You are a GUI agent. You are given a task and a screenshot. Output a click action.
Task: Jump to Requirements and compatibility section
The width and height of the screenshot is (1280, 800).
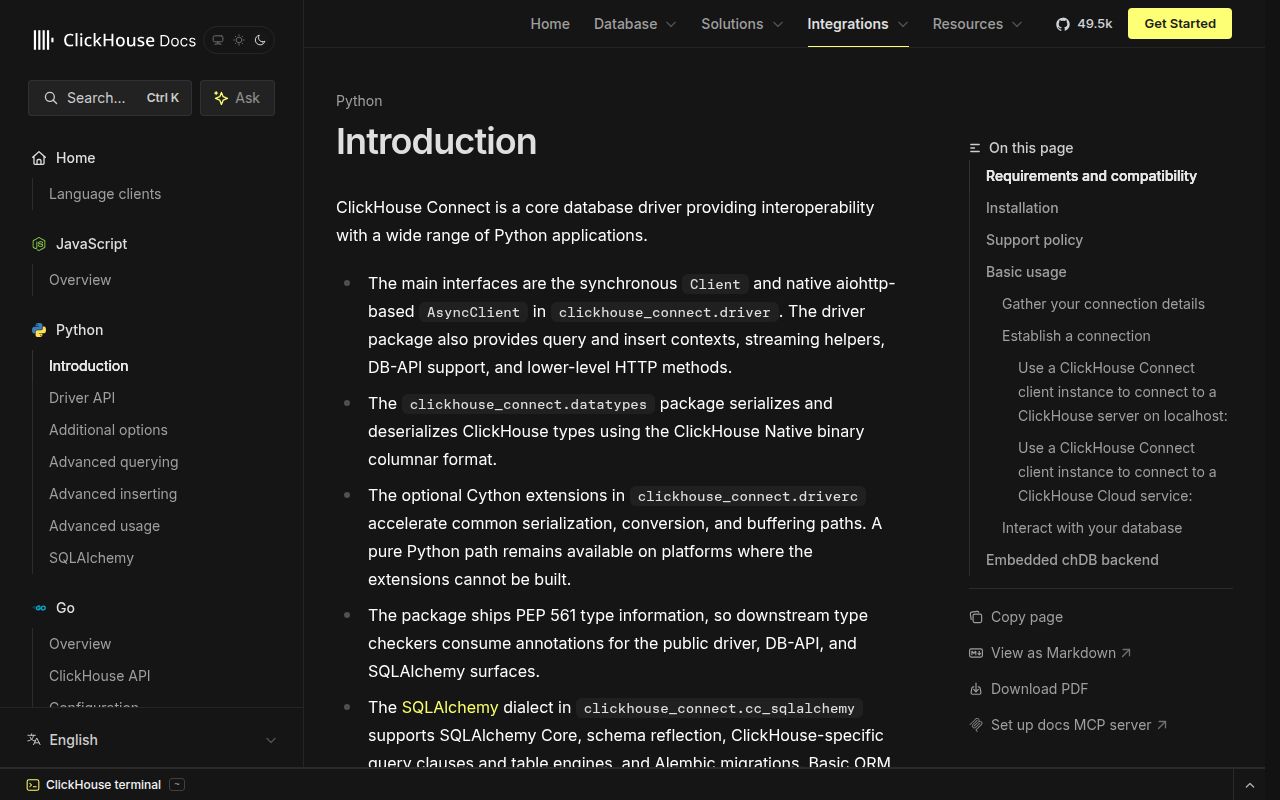[1091, 176]
